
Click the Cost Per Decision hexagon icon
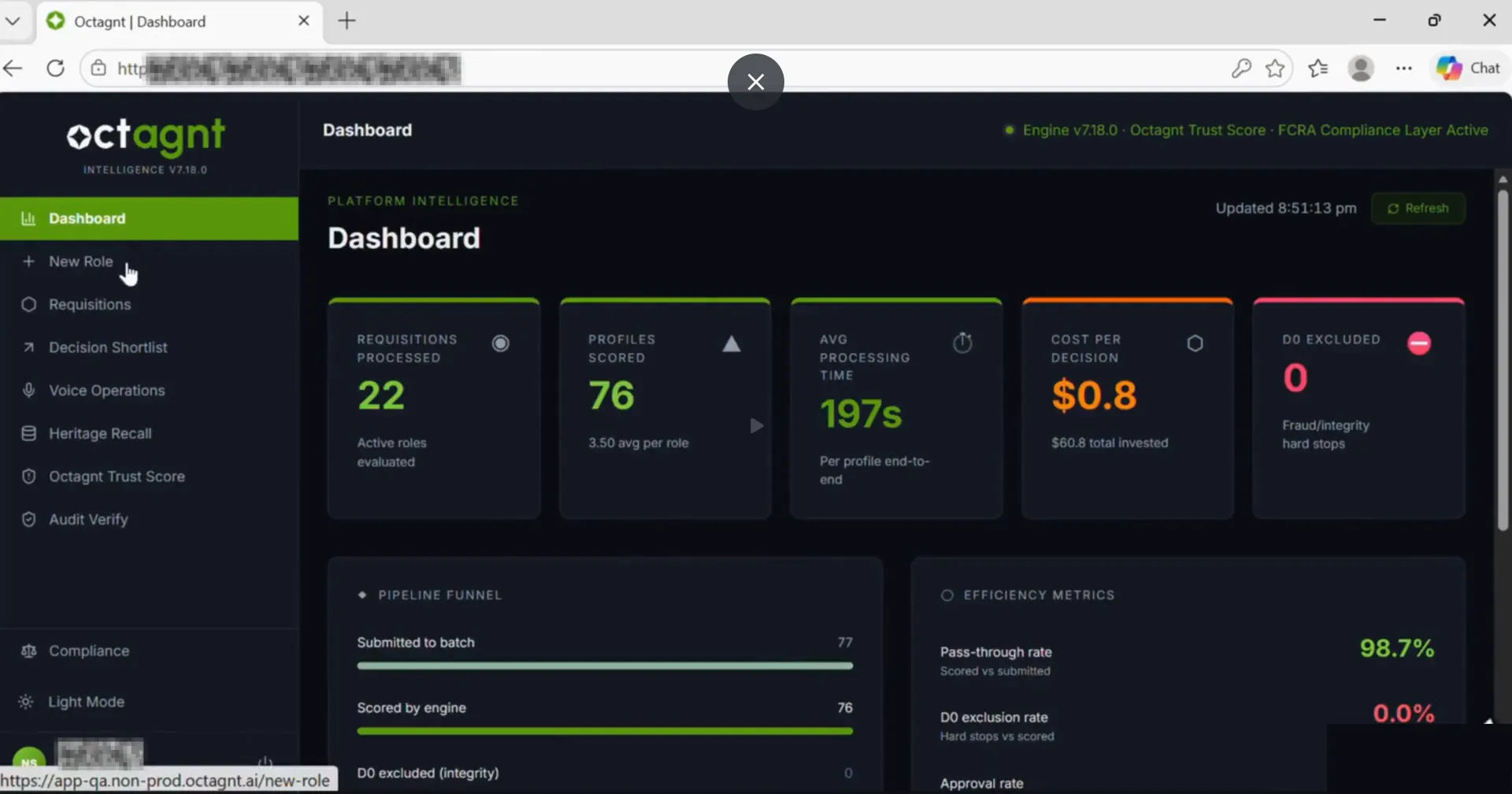(1195, 343)
